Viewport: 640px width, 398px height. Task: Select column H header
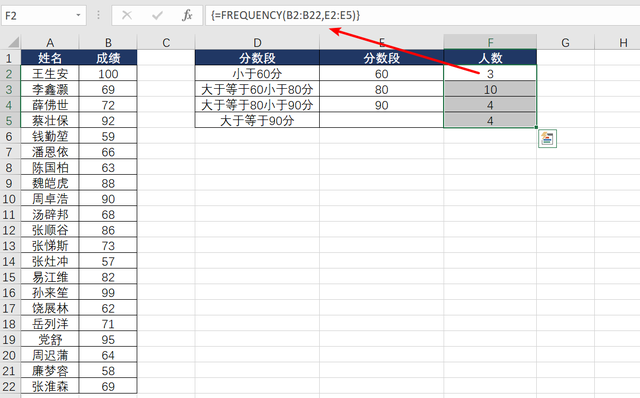coord(617,42)
